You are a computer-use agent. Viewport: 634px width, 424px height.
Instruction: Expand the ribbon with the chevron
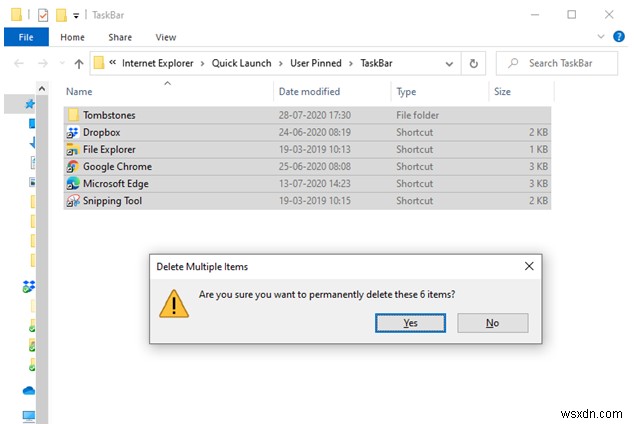(601, 37)
